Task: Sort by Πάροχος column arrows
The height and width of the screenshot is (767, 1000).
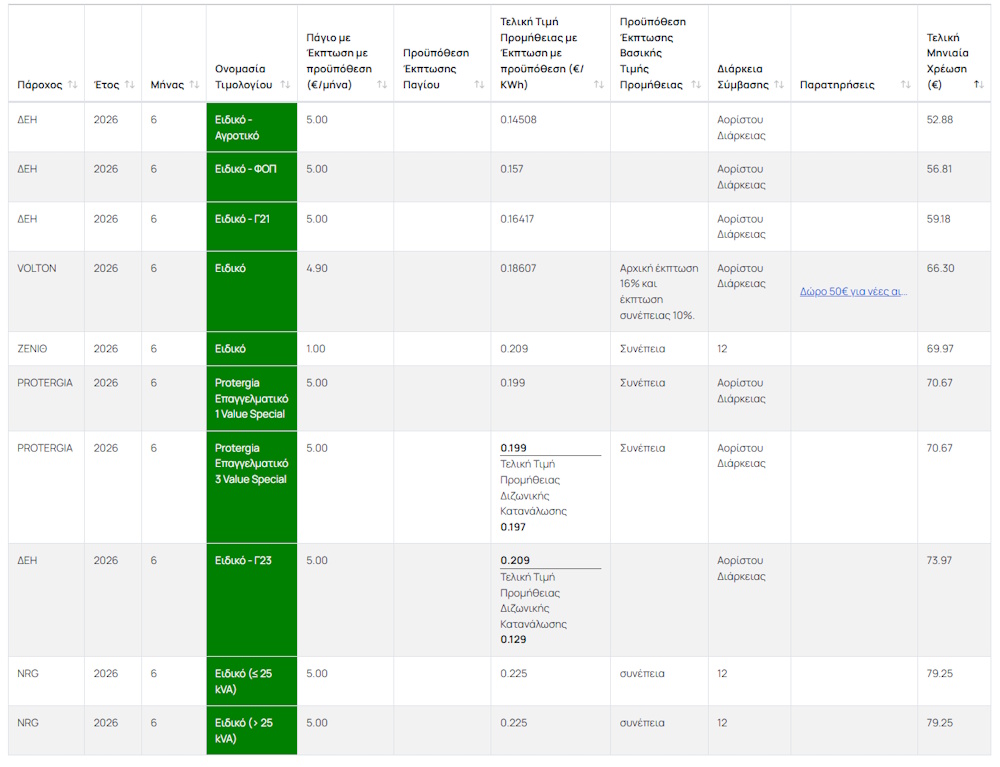Action: [73, 85]
